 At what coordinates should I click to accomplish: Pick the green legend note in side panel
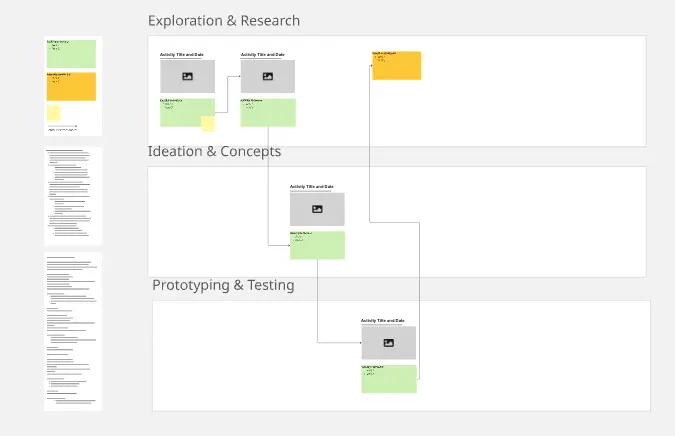point(71,54)
